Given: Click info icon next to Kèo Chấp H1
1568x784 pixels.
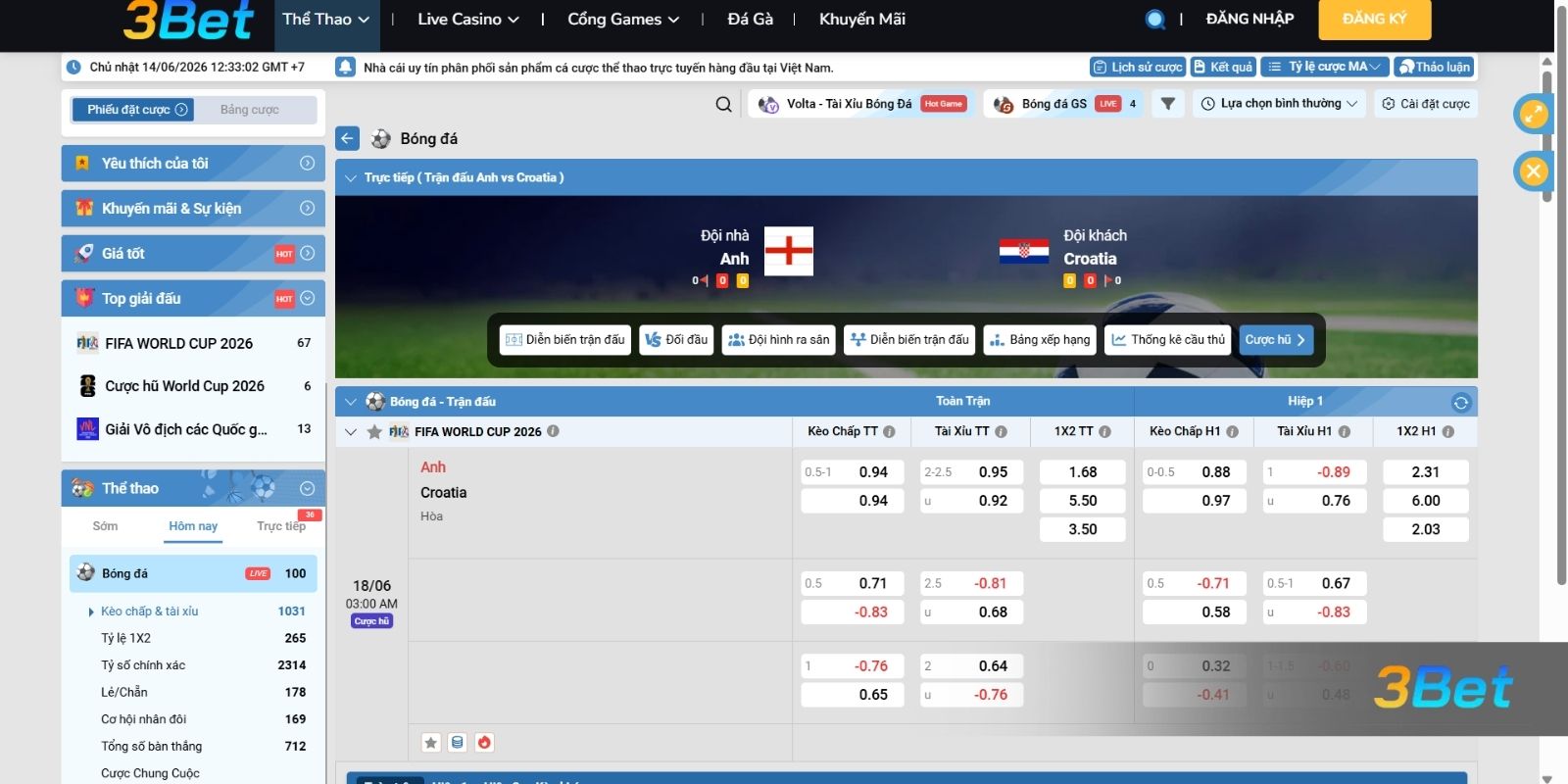Looking at the screenshot, I should pos(1232,431).
